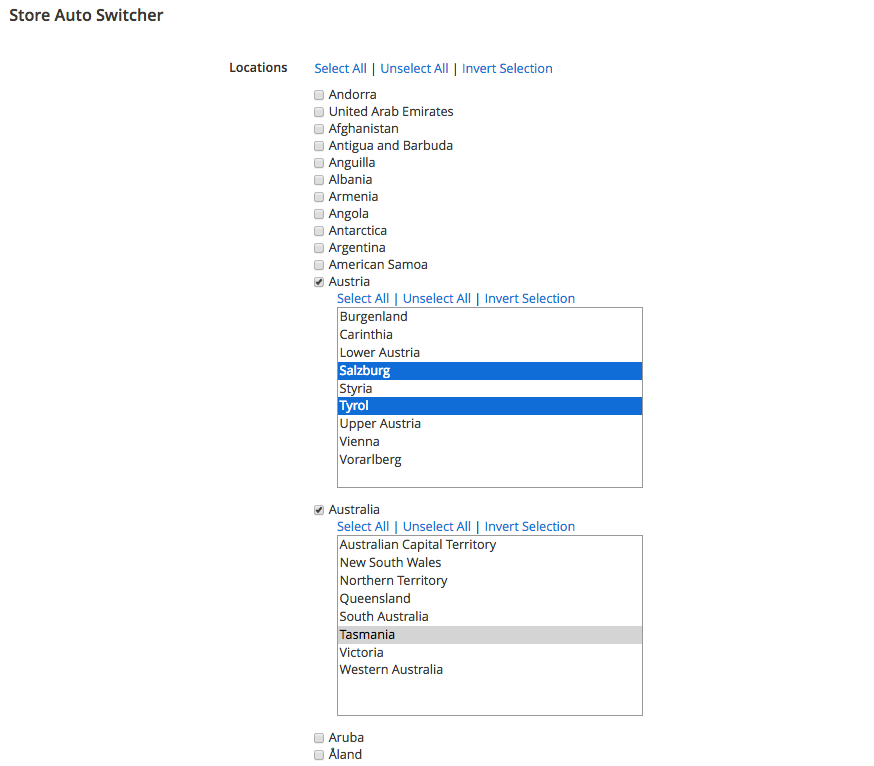This screenshot has height=766, width=874.
Task: Check the Andorra checkbox
Action: click(x=319, y=95)
